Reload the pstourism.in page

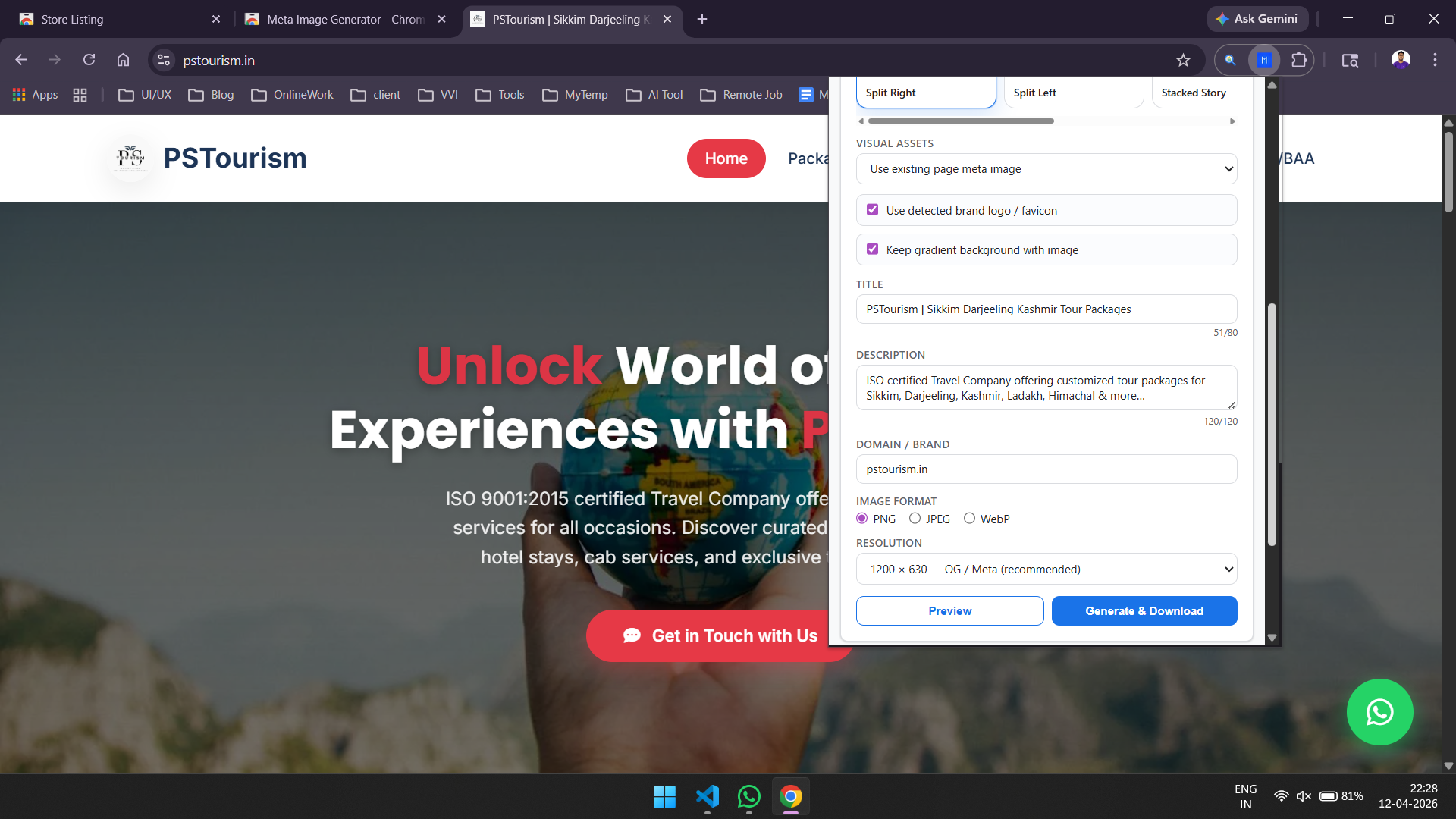pyautogui.click(x=89, y=60)
